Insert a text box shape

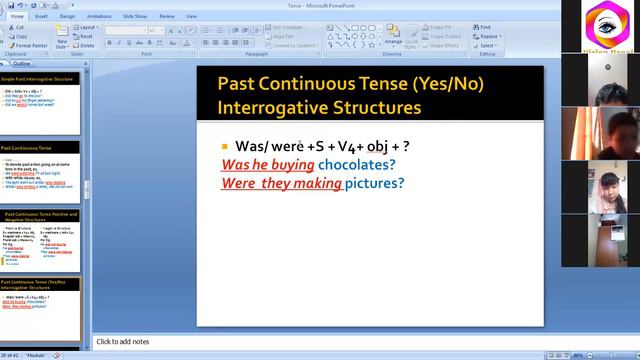[330, 28]
